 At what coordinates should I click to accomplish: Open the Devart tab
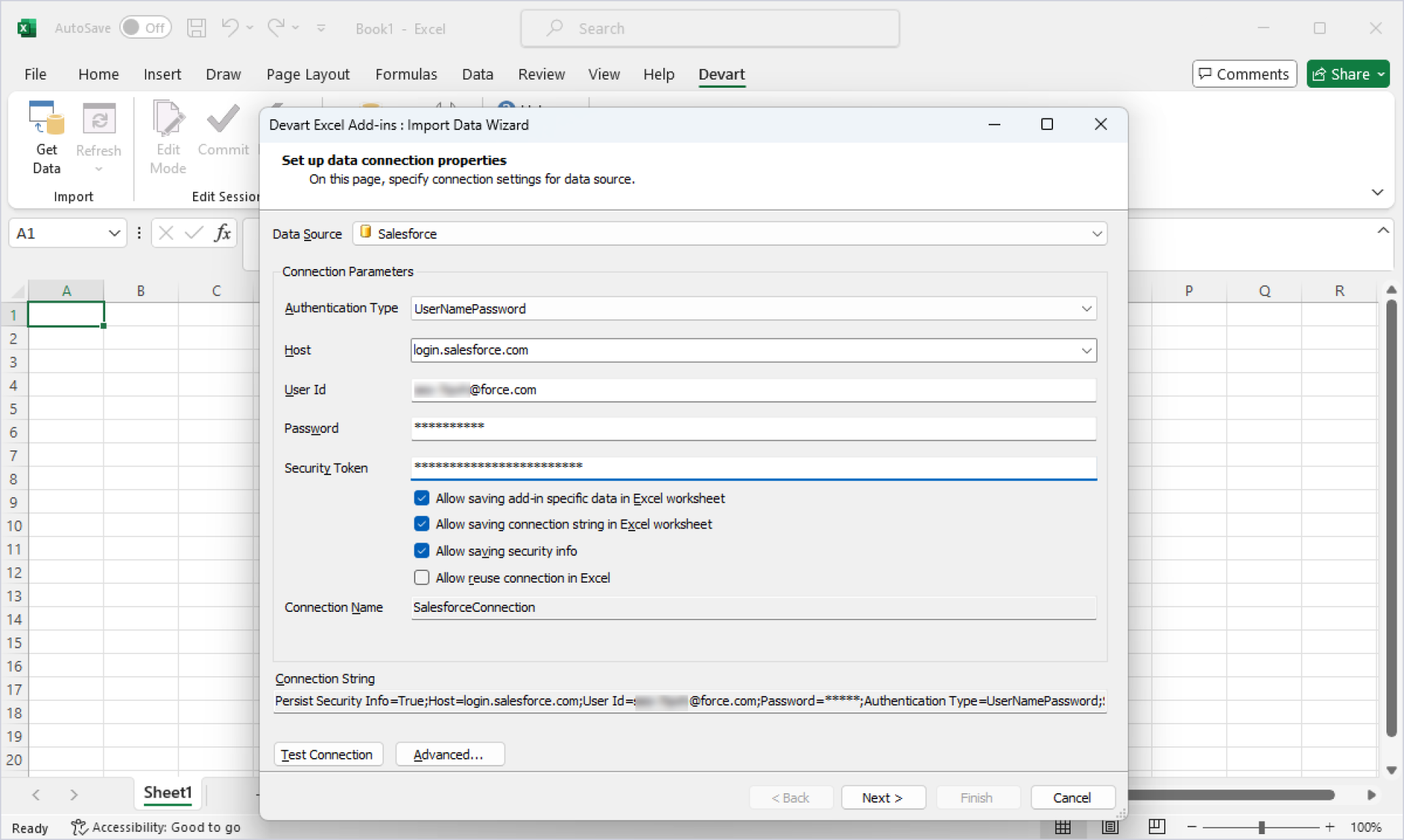[721, 74]
